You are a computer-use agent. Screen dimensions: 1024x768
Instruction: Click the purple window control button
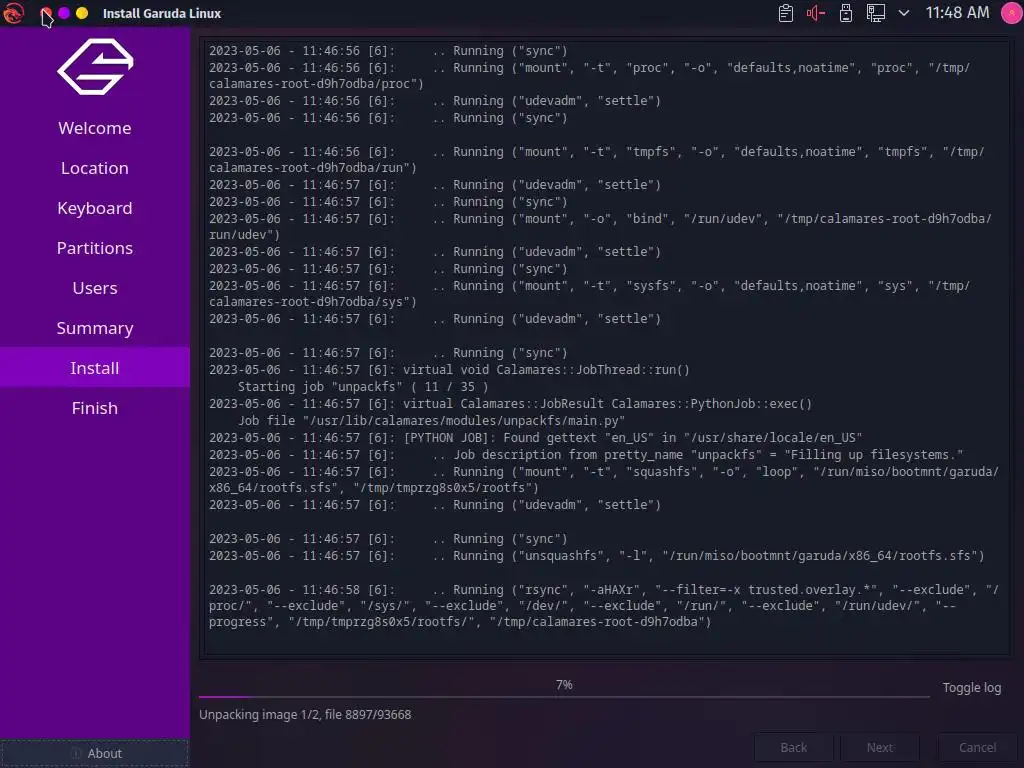pyautogui.click(x=64, y=13)
